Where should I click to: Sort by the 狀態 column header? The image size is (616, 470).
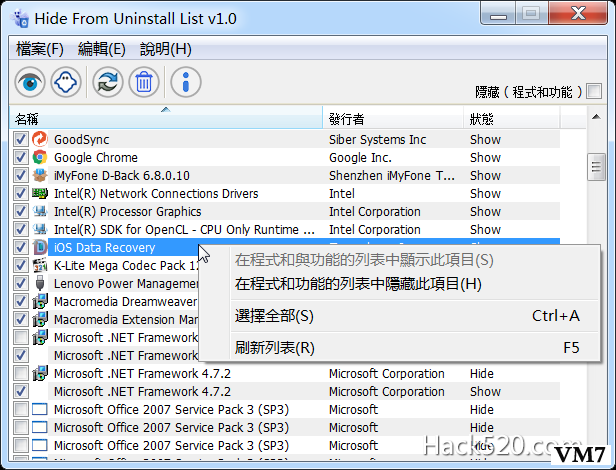512,118
